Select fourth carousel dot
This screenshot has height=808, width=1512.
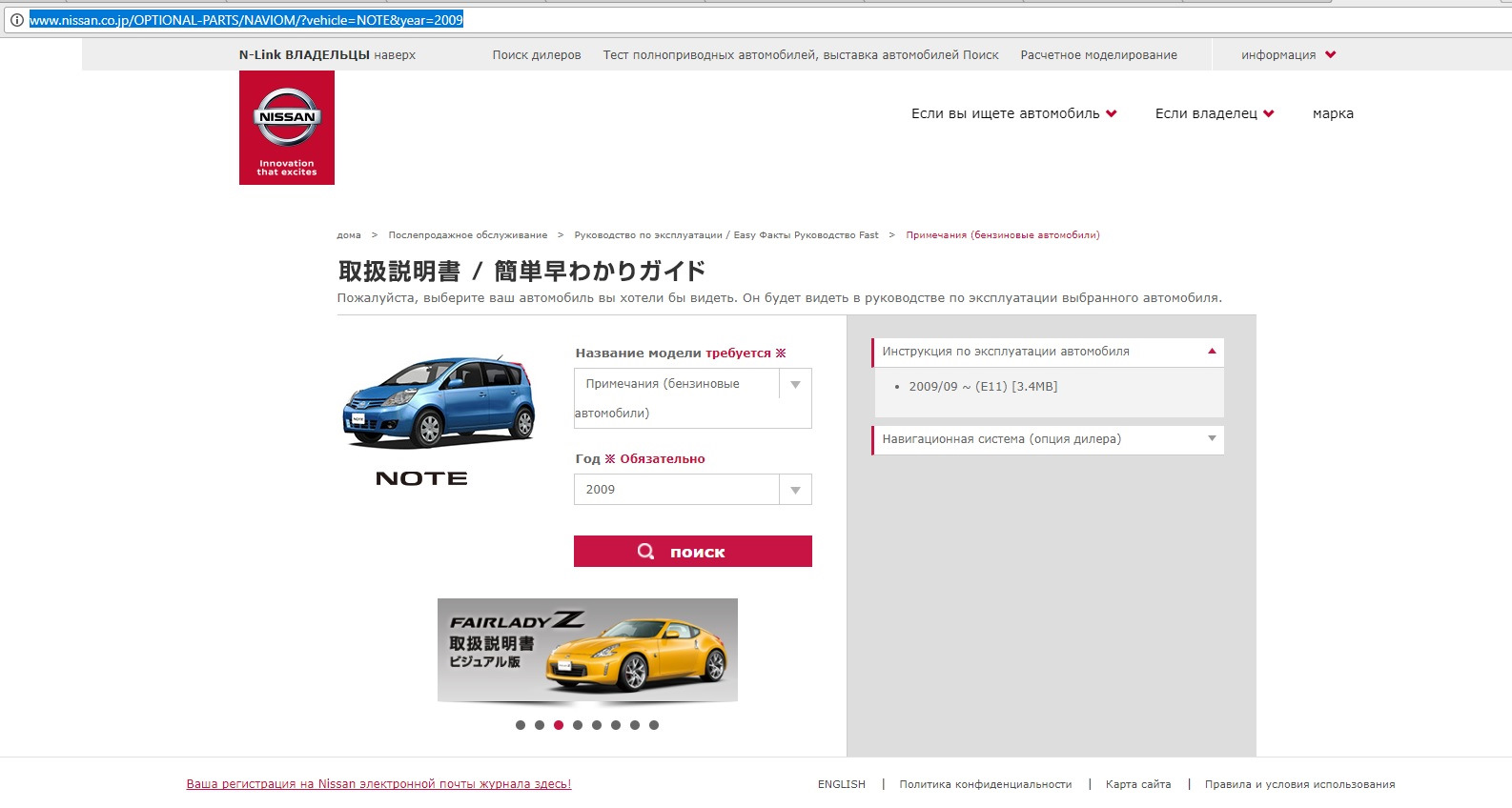tap(578, 725)
